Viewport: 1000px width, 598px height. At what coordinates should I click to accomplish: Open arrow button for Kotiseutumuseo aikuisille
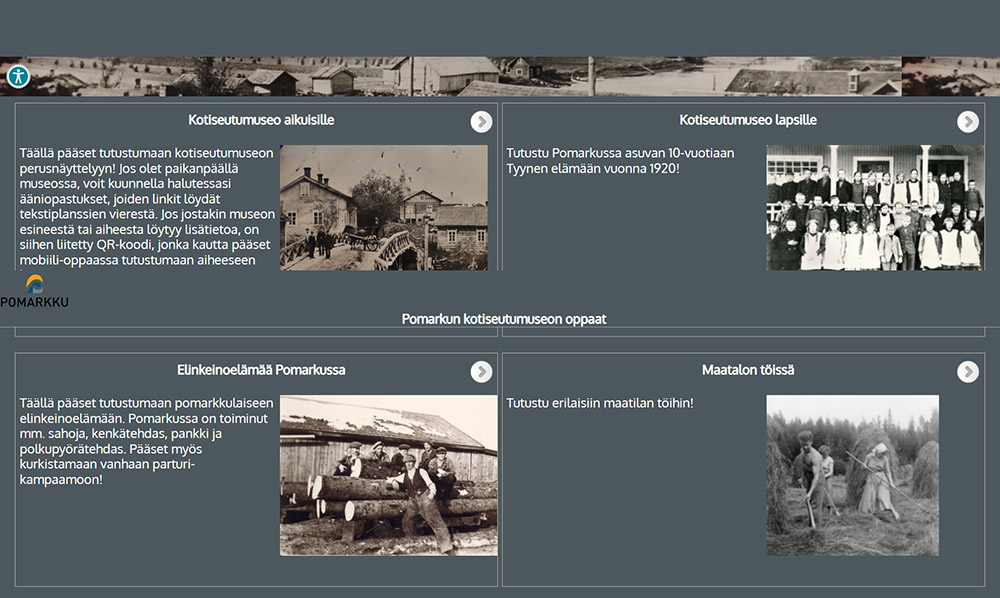(481, 121)
